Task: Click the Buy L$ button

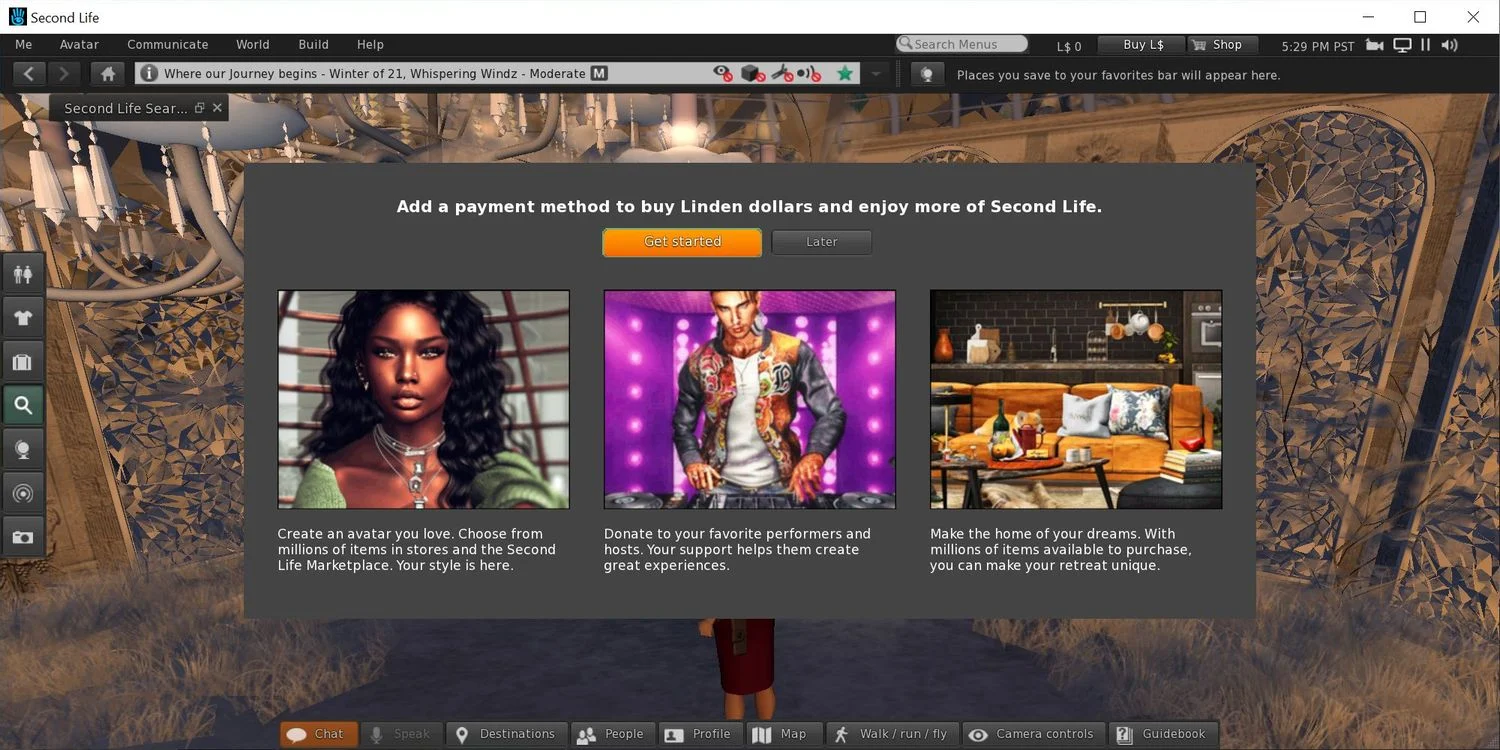Action: [1142, 45]
